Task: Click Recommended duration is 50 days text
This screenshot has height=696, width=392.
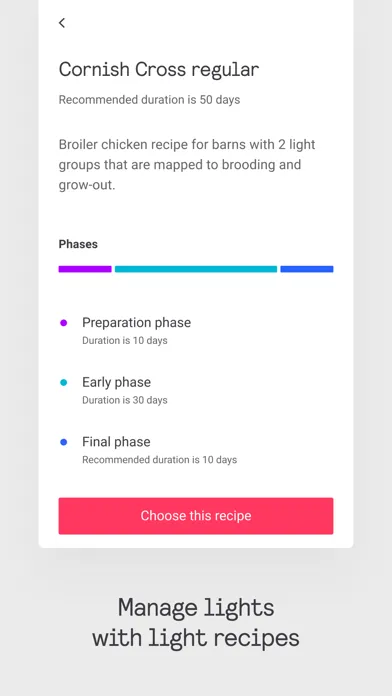Action: coord(149,99)
